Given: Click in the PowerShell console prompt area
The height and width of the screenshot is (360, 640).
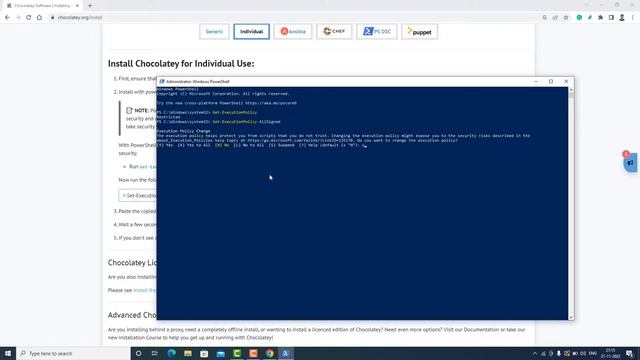Looking at the screenshot, I should (x=362, y=203).
